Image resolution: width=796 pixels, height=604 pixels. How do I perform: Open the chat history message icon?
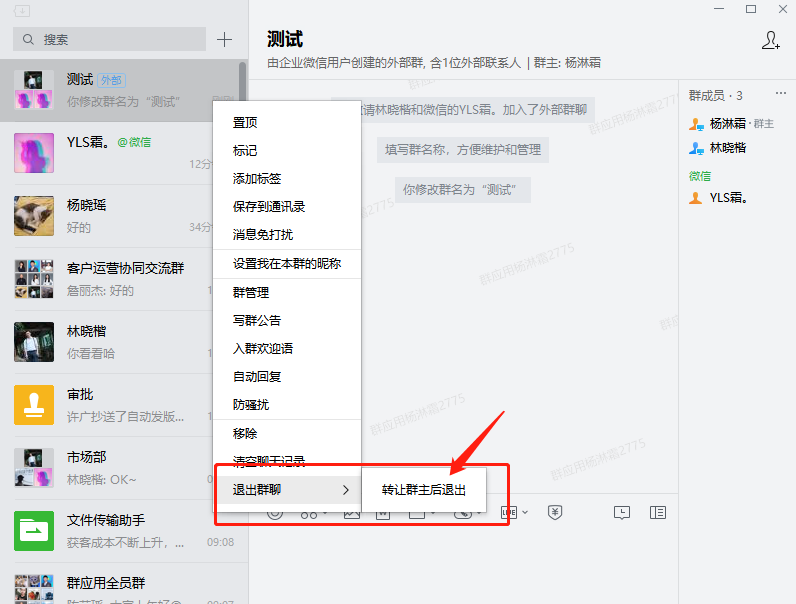click(622, 512)
